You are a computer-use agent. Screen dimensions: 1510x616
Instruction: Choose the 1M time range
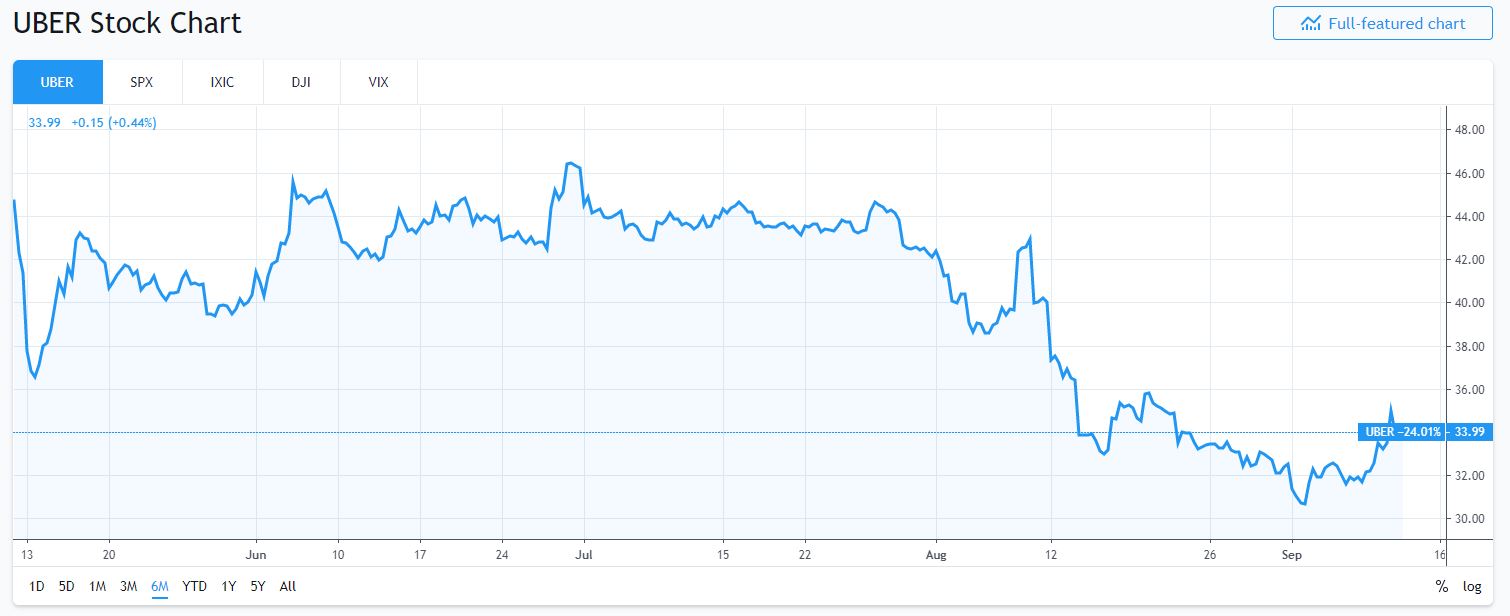pyautogui.click(x=97, y=586)
